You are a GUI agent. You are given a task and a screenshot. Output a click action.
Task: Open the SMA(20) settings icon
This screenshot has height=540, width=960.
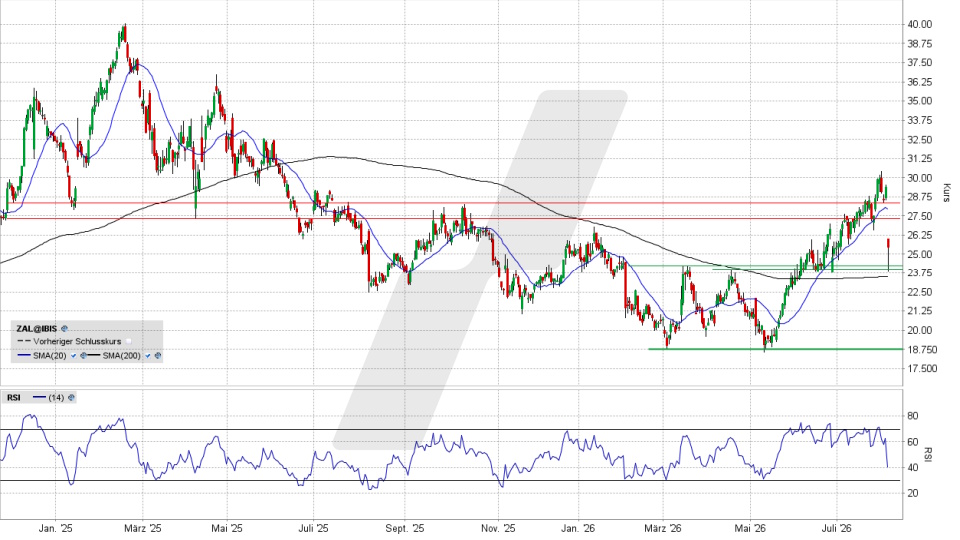83,356
